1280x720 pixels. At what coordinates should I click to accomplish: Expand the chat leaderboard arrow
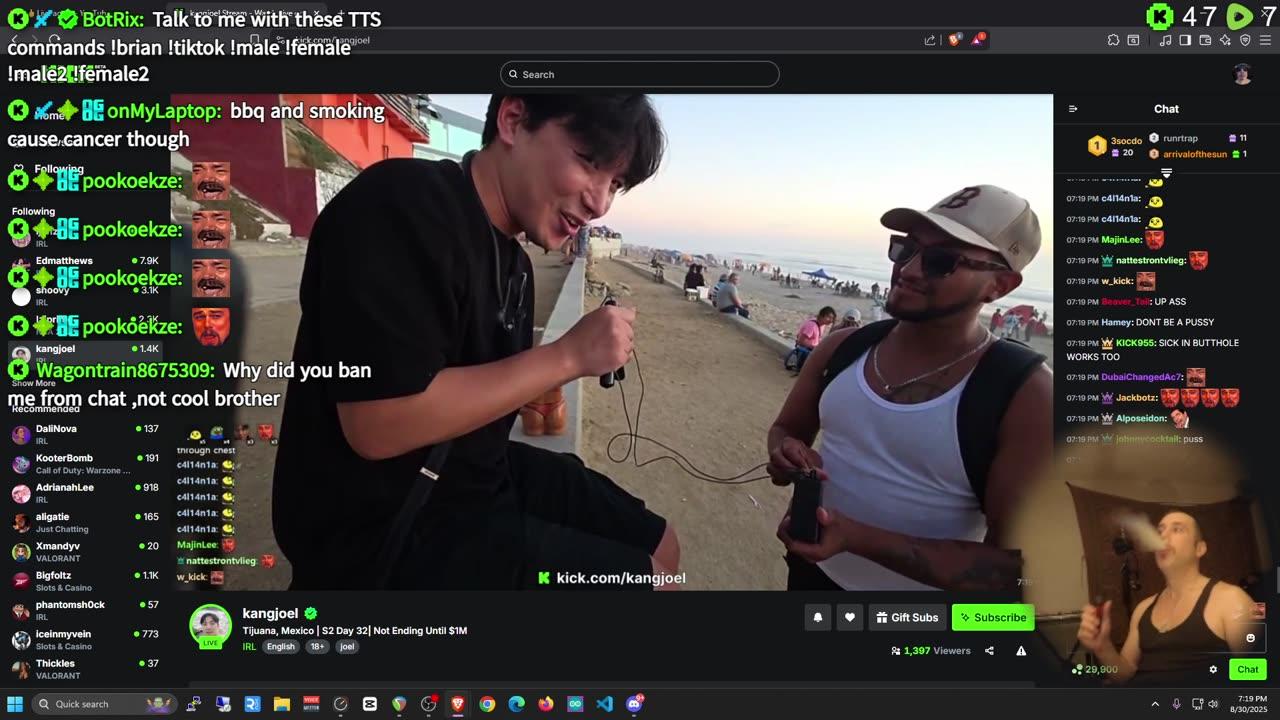[x=1166, y=173]
